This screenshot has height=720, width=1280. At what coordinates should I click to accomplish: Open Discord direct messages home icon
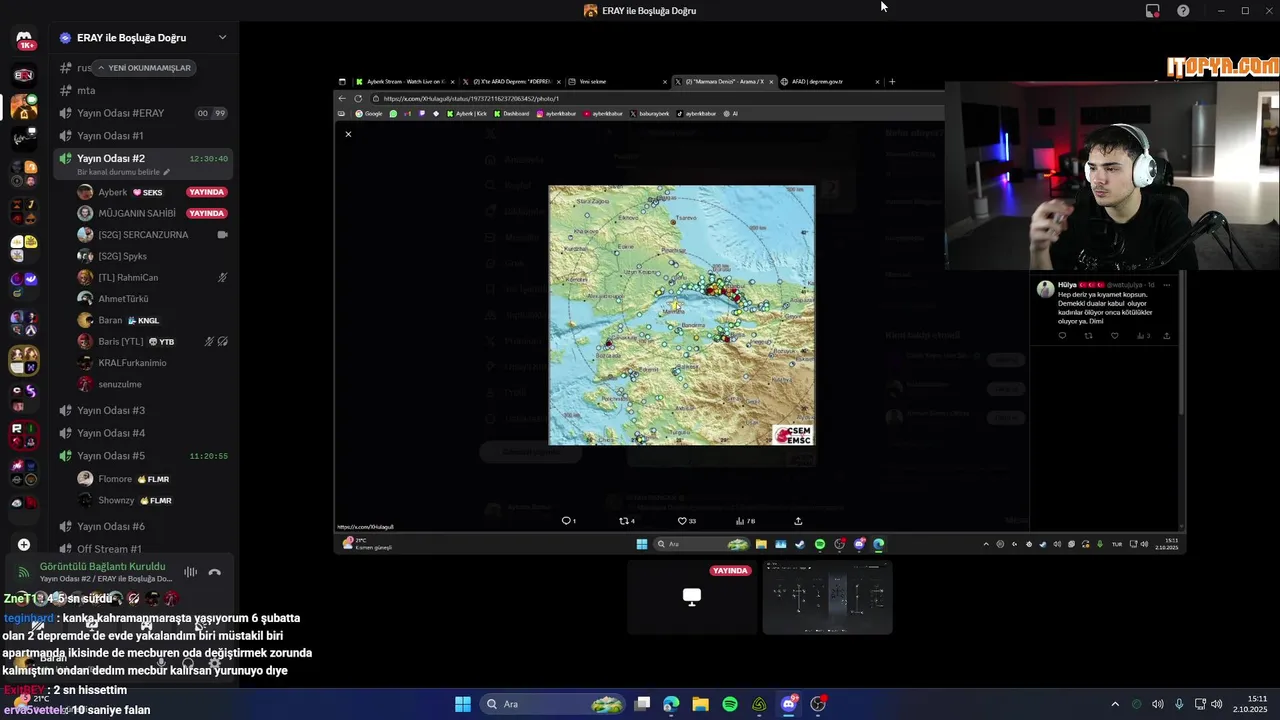pos(24,40)
